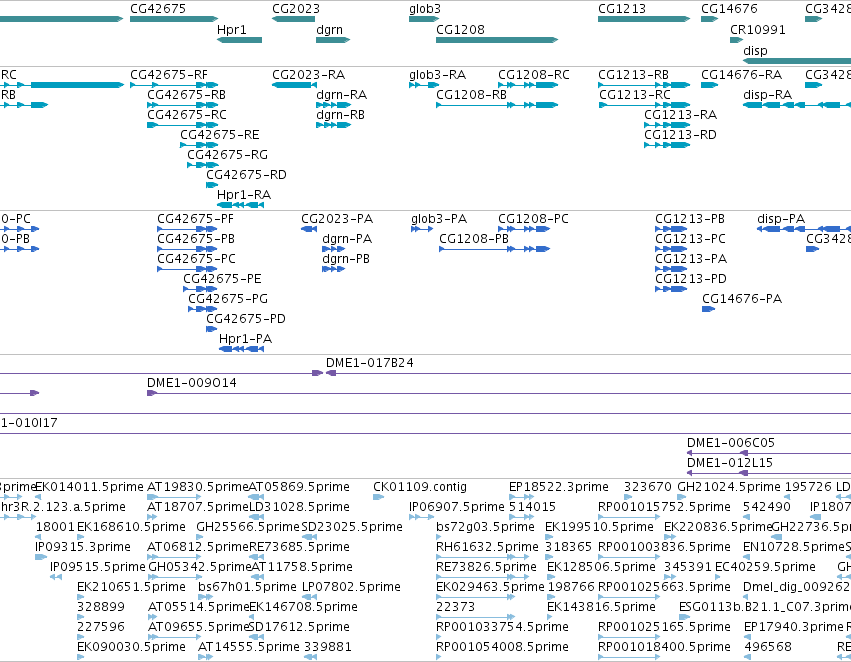
Task: Click transcript CG1208-RC
Action: click(x=534, y=75)
